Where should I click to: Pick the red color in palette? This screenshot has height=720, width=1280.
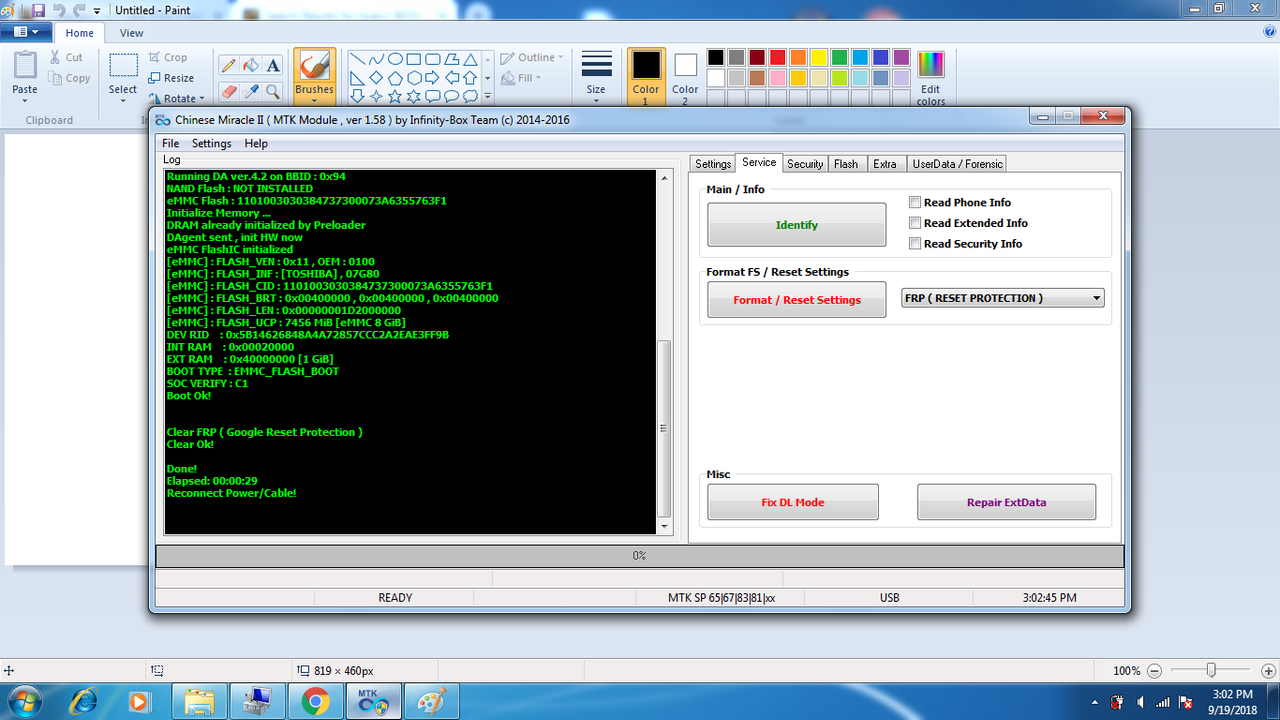click(777, 58)
